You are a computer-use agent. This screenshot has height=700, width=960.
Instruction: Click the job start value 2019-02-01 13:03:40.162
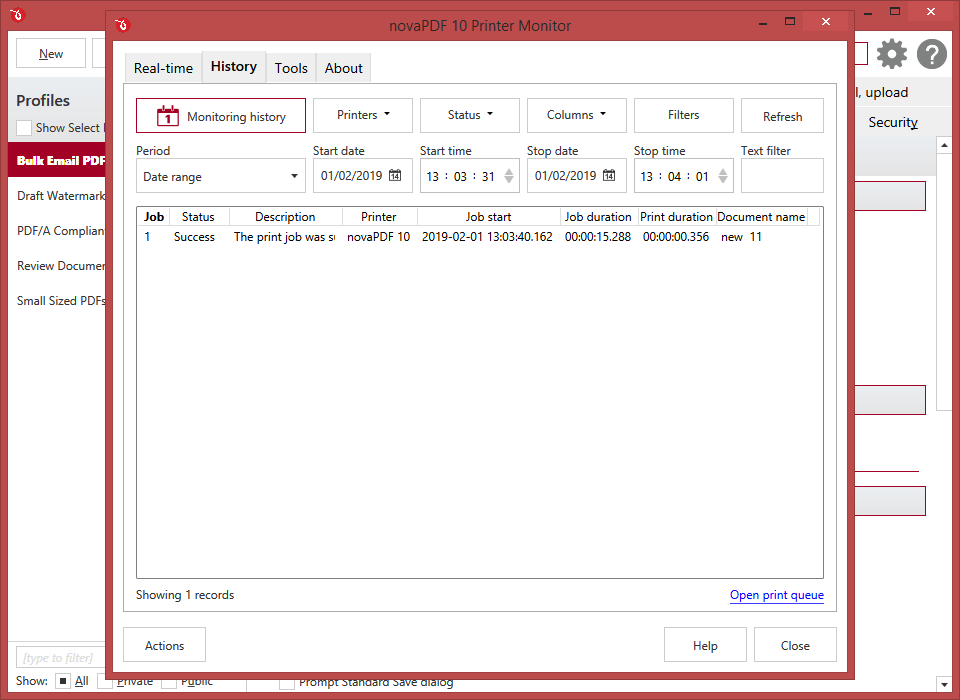tap(487, 236)
